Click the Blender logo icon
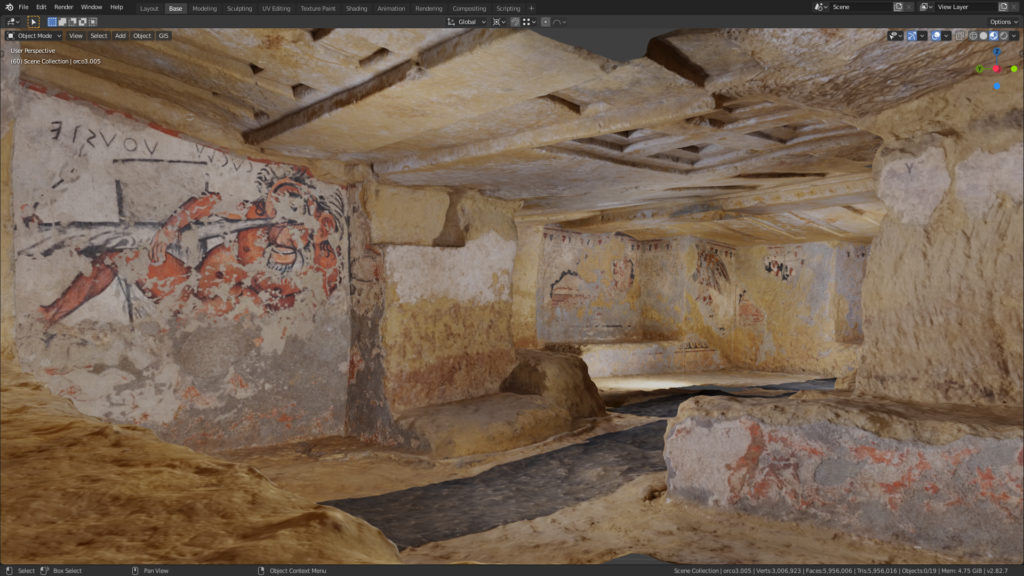Viewport: 1024px width, 576px height. 9,7
